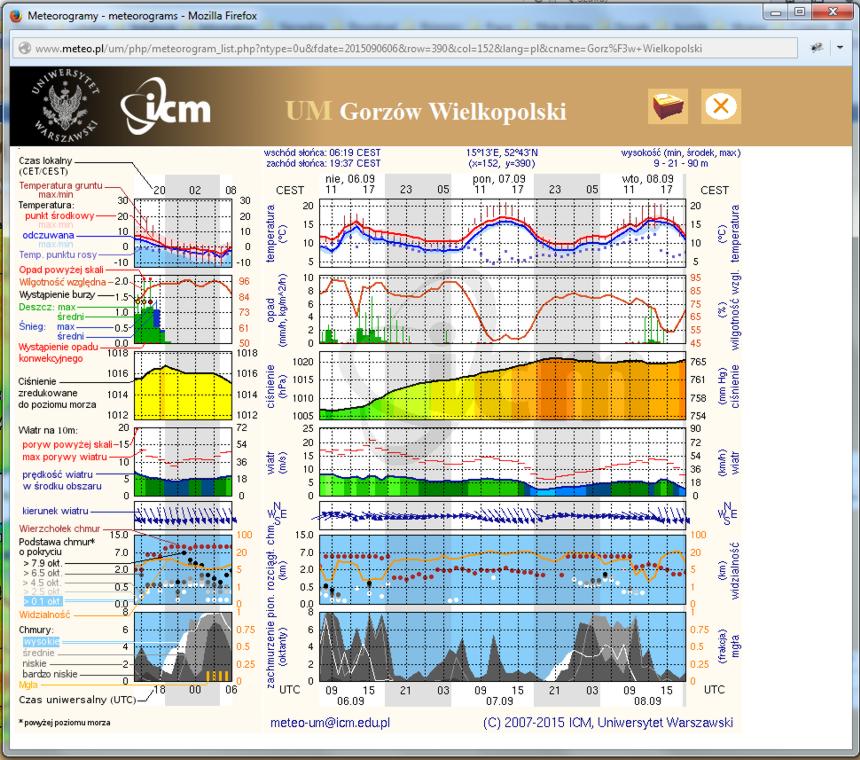
Task: Click the ICM logo in the header
Action: [166, 106]
